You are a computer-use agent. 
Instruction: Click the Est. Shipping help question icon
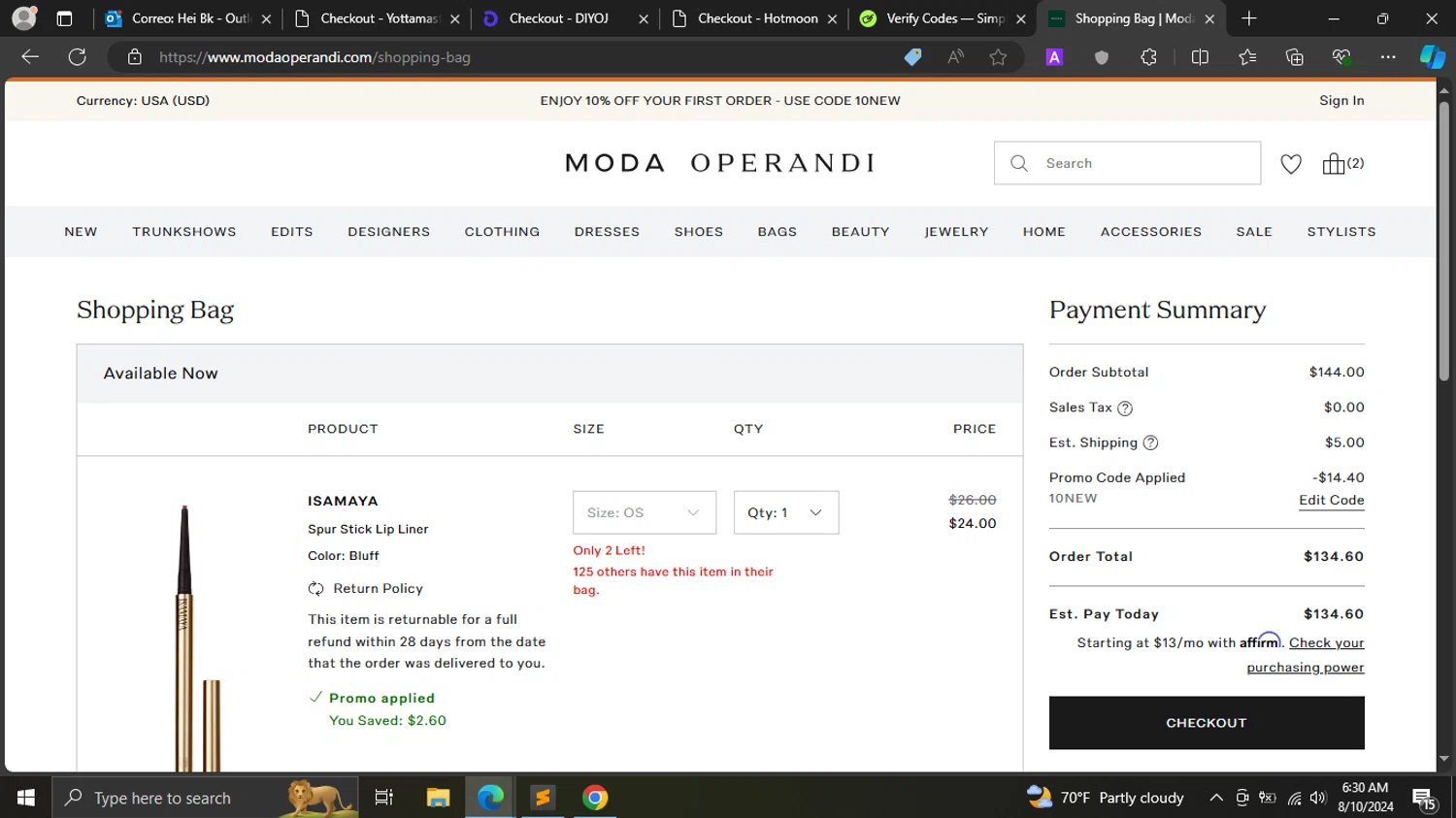click(1150, 442)
